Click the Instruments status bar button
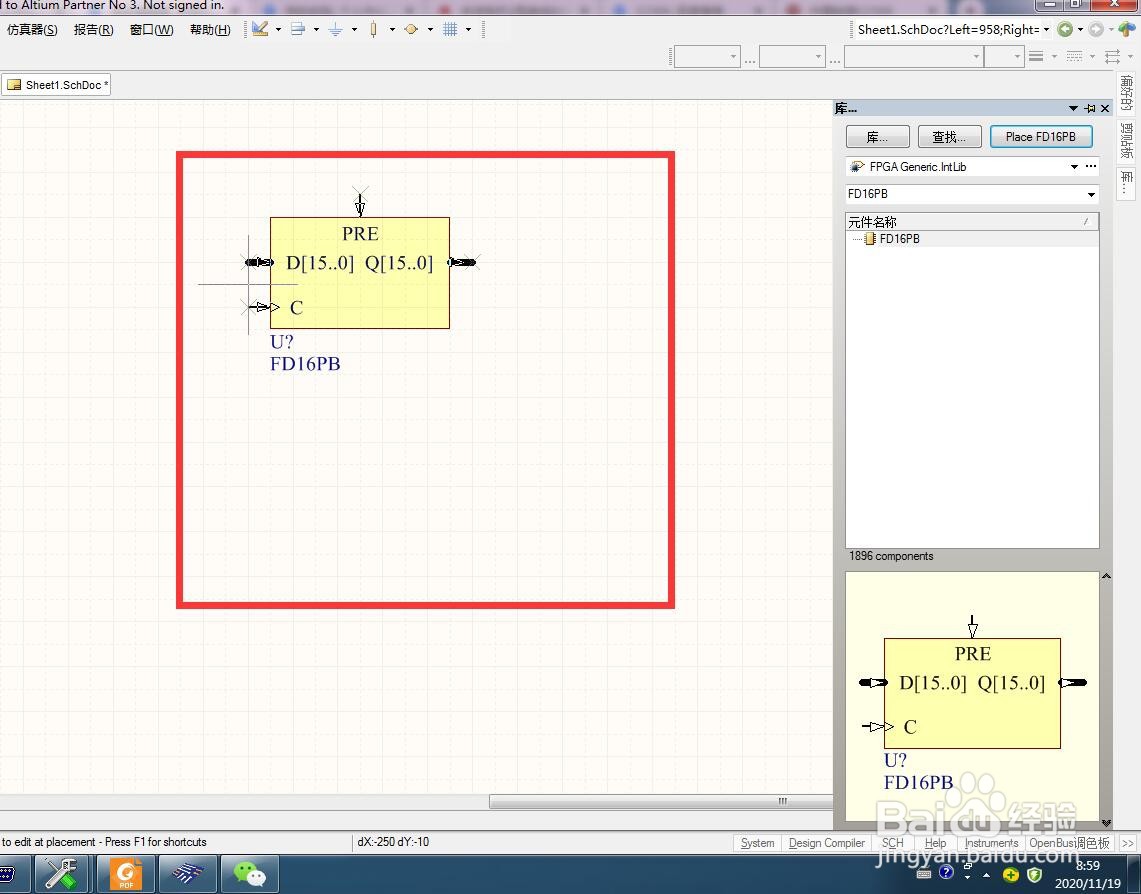 point(991,843)
